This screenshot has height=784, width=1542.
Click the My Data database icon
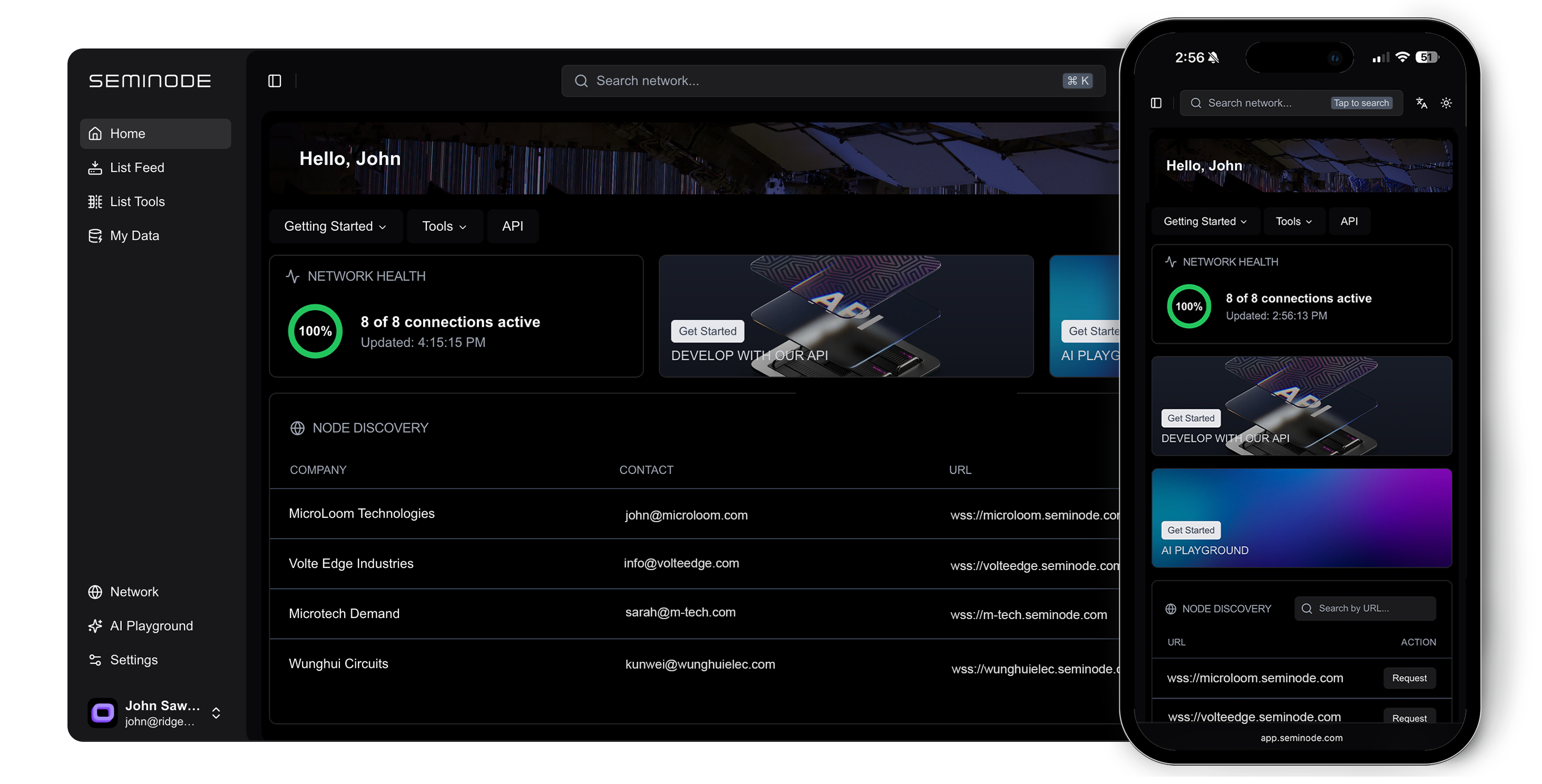point(95,236)
